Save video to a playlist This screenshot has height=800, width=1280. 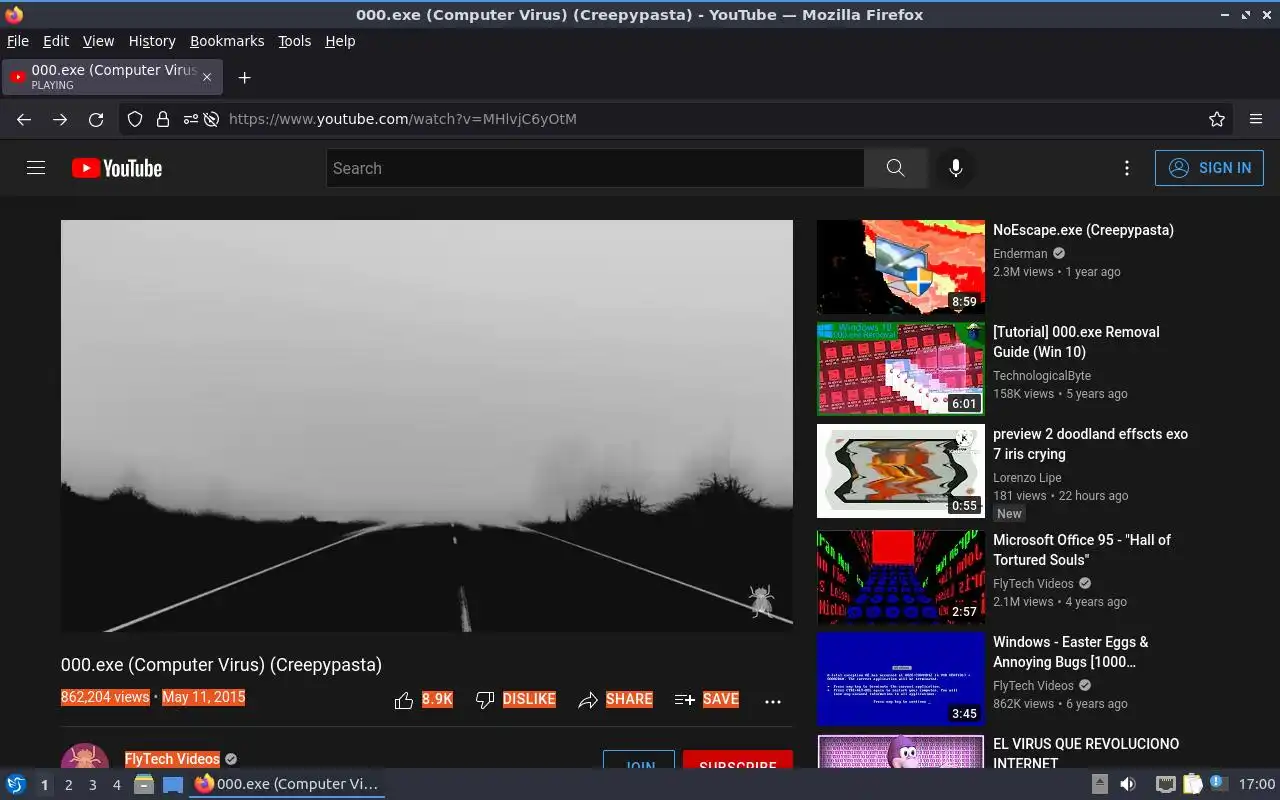point(707,700)
